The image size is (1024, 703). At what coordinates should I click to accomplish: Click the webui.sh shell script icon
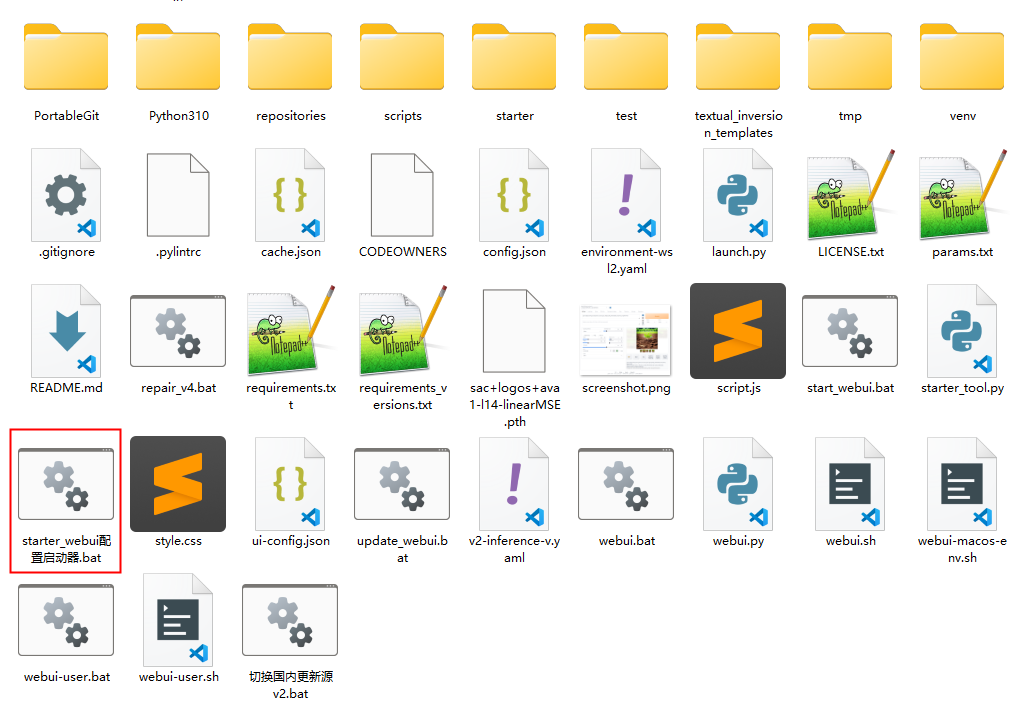(850, 484)
